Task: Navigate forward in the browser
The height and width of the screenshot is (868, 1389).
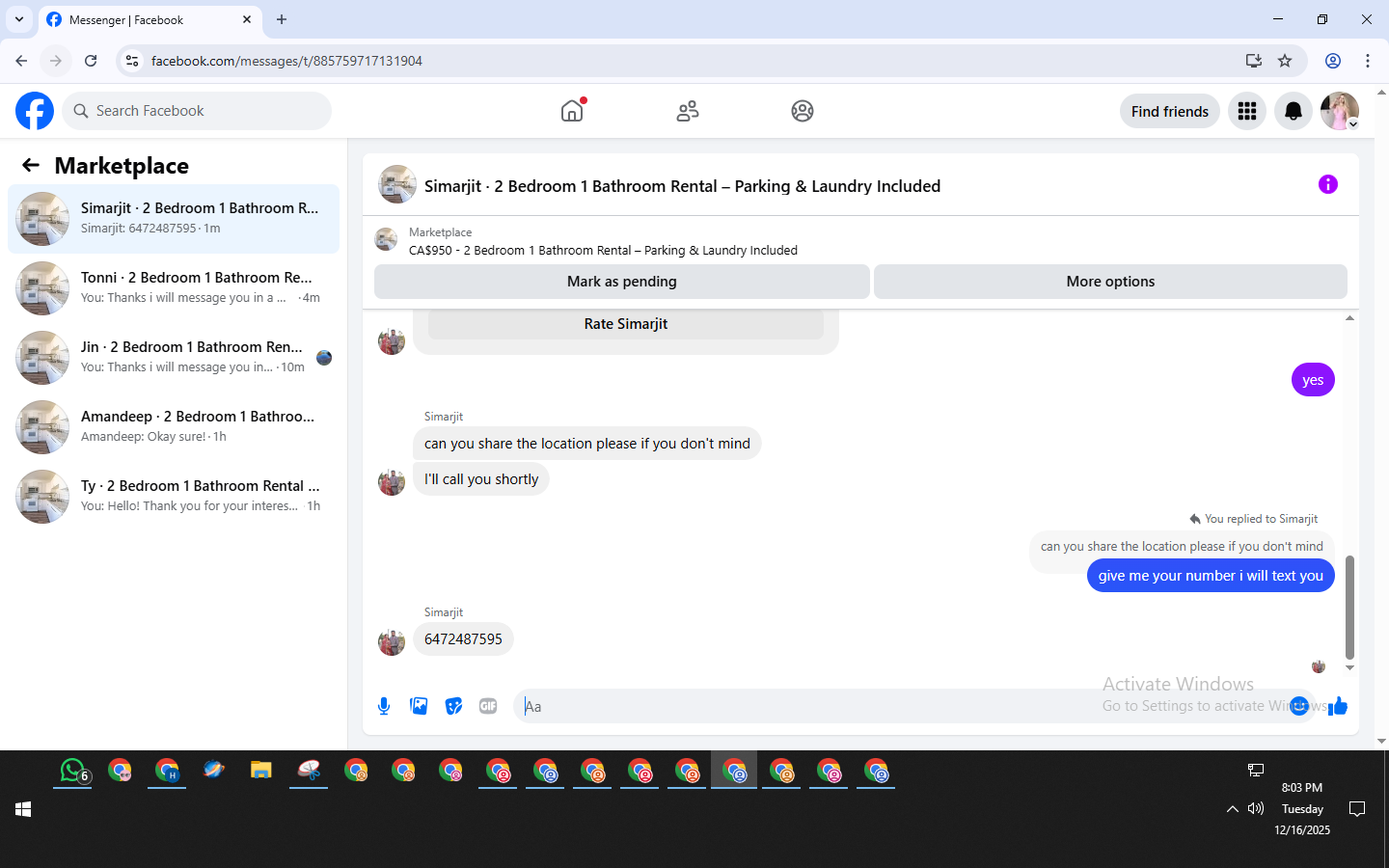Action: tap(56, 61)
